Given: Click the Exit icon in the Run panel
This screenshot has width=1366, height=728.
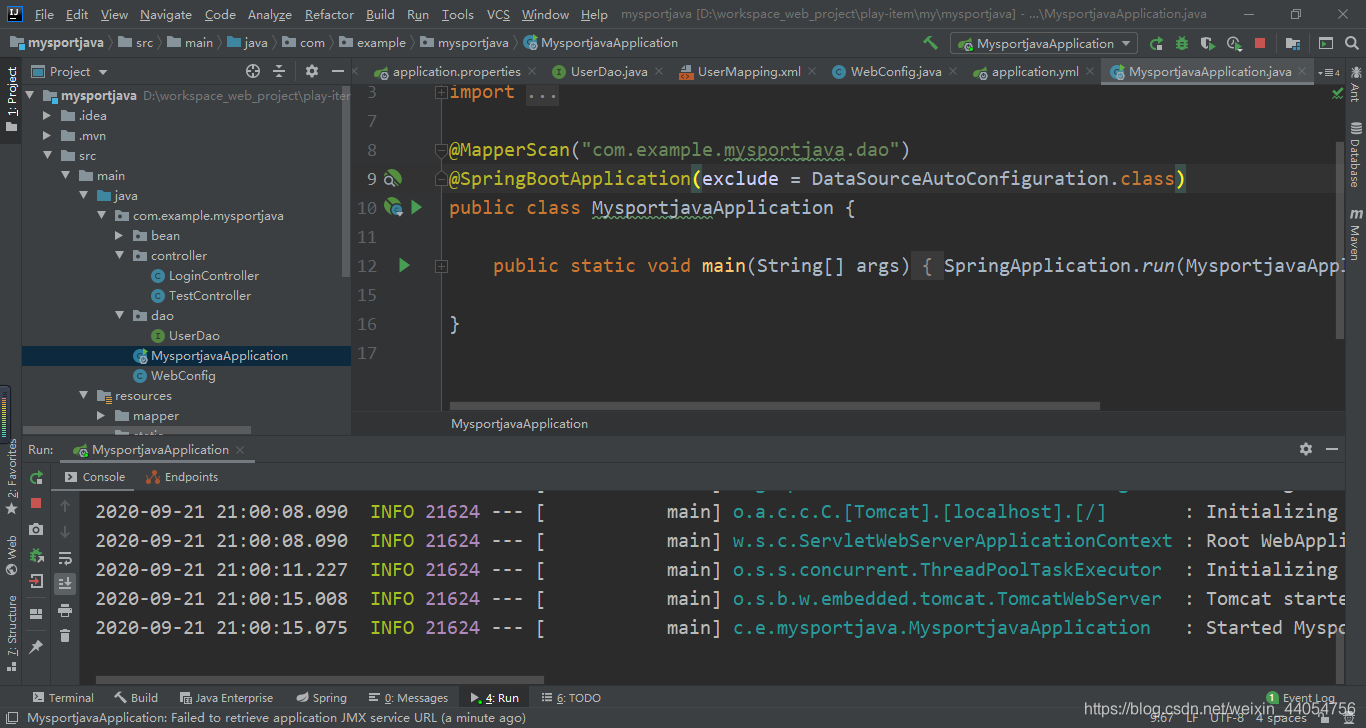Looking at the screenshot, I should pyautogui.click(x=36, y=581).
